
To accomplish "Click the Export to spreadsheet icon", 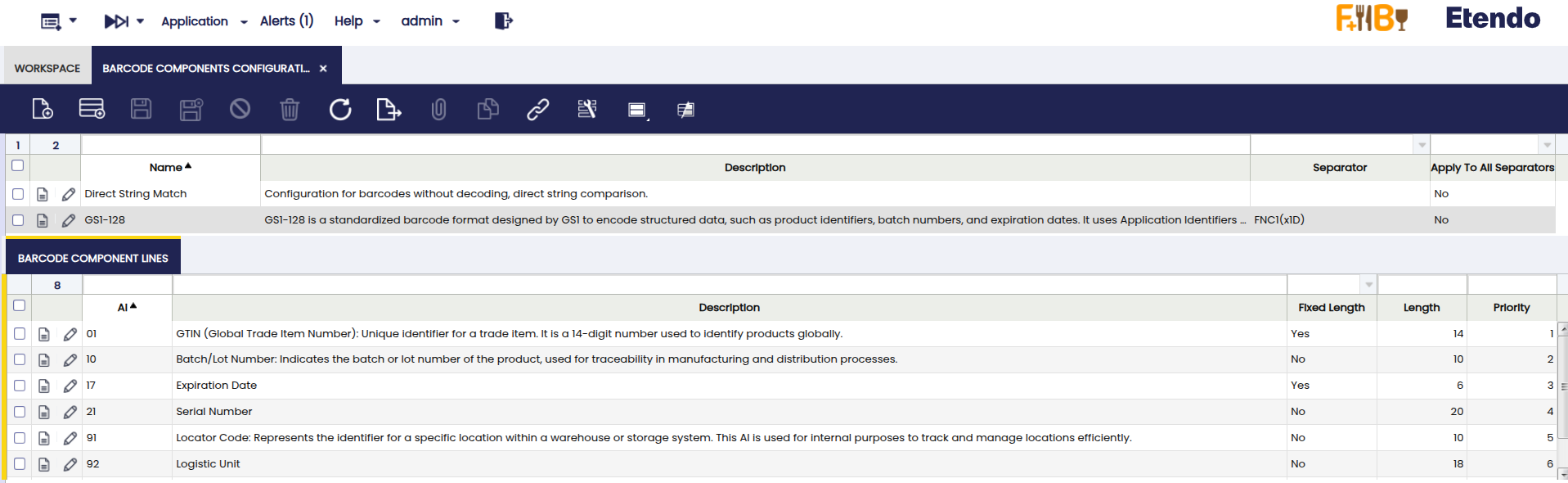I will pos(389,109).
